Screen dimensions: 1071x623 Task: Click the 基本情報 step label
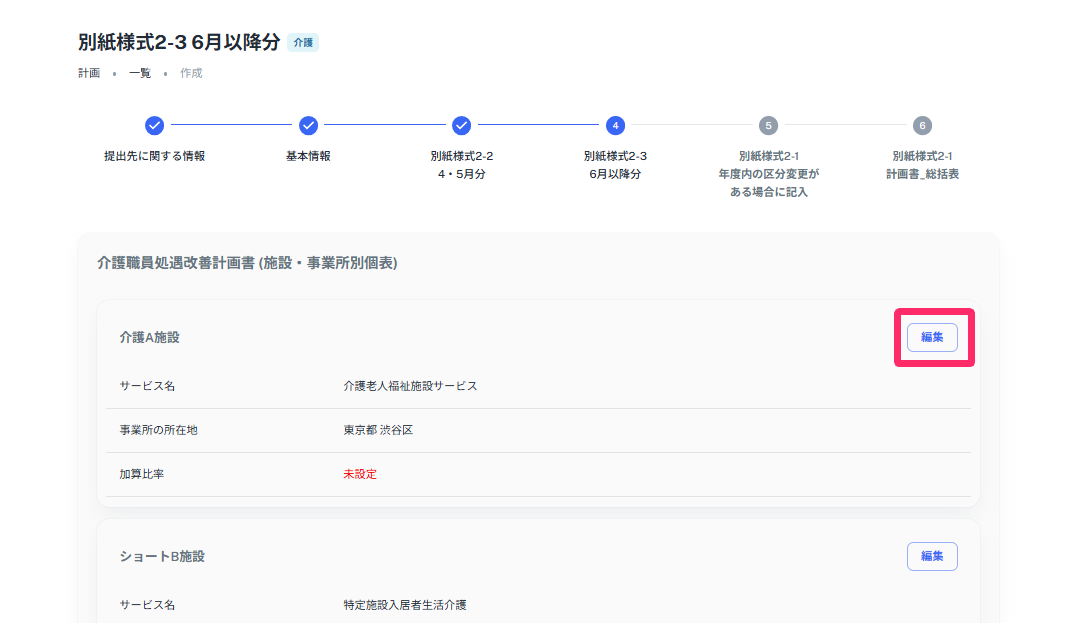(x=308, y=156)
